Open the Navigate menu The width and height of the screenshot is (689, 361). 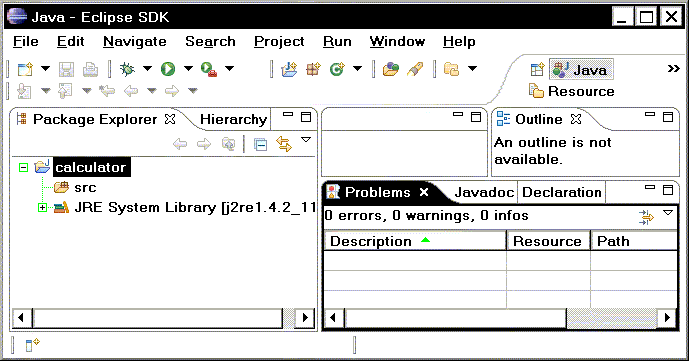click(134, 41)
